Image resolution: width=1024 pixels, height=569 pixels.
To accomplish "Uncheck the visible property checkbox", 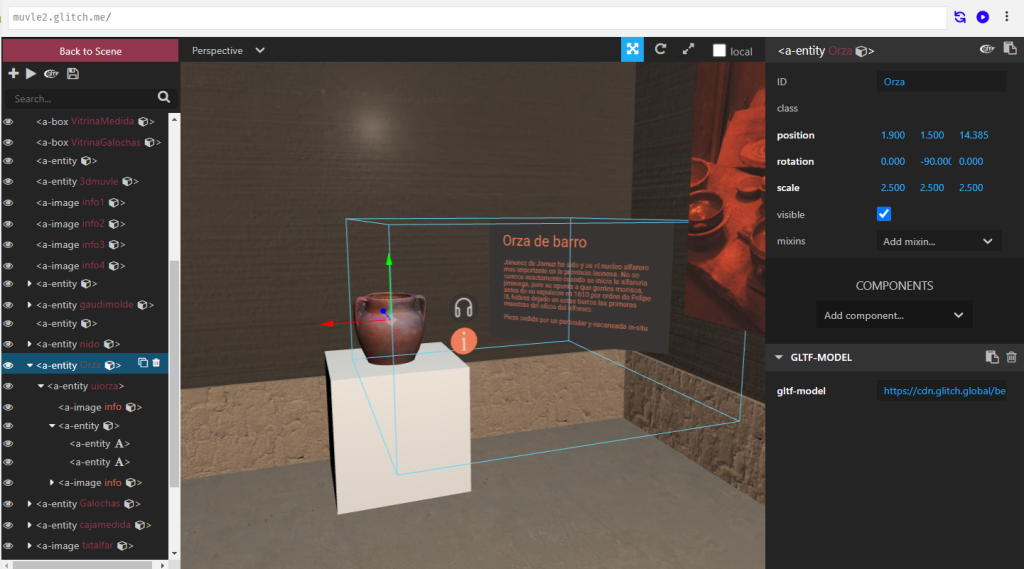I will click(884, 214).
